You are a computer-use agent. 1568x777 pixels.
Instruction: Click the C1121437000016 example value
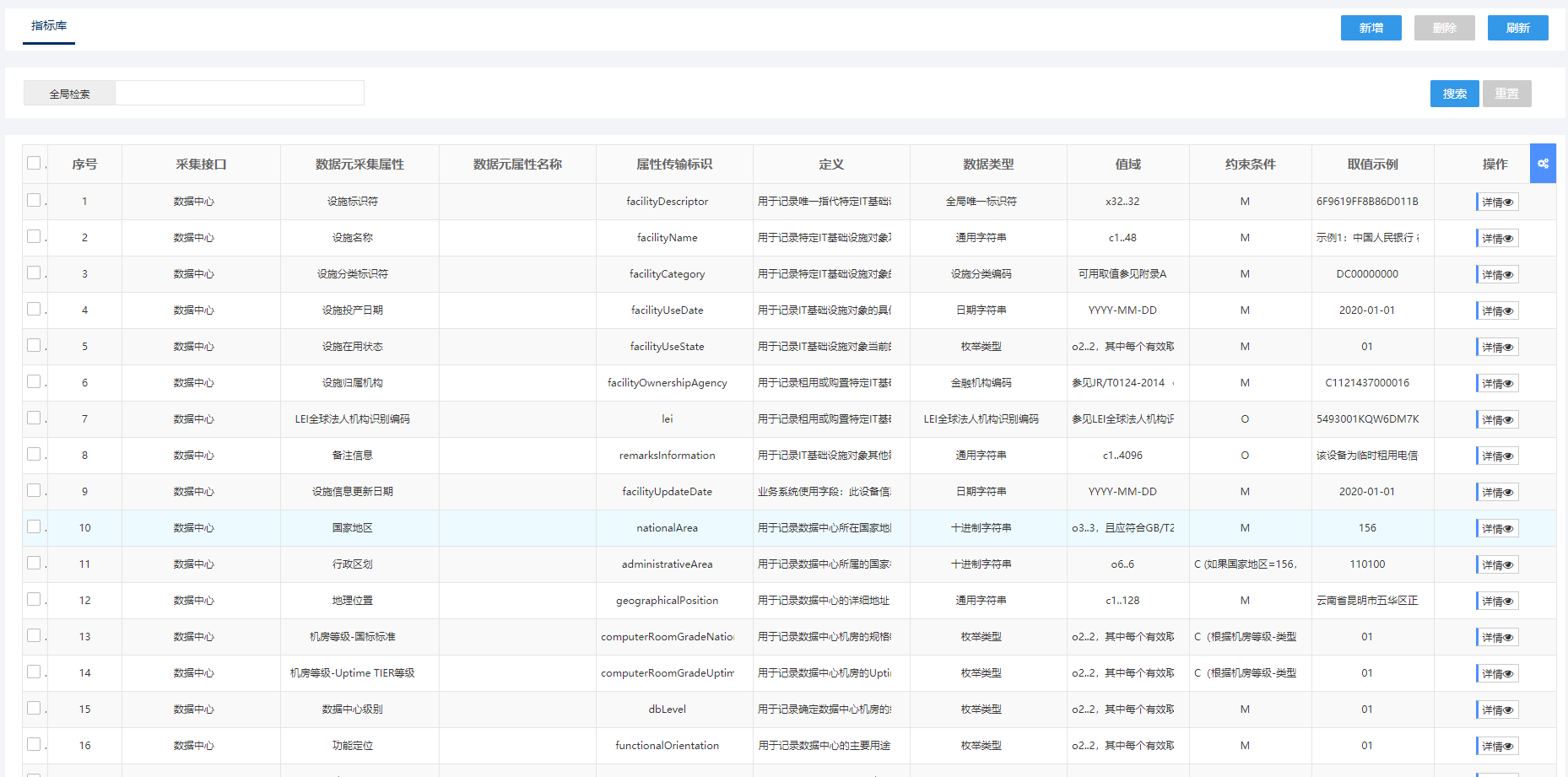click(1367, 383)
